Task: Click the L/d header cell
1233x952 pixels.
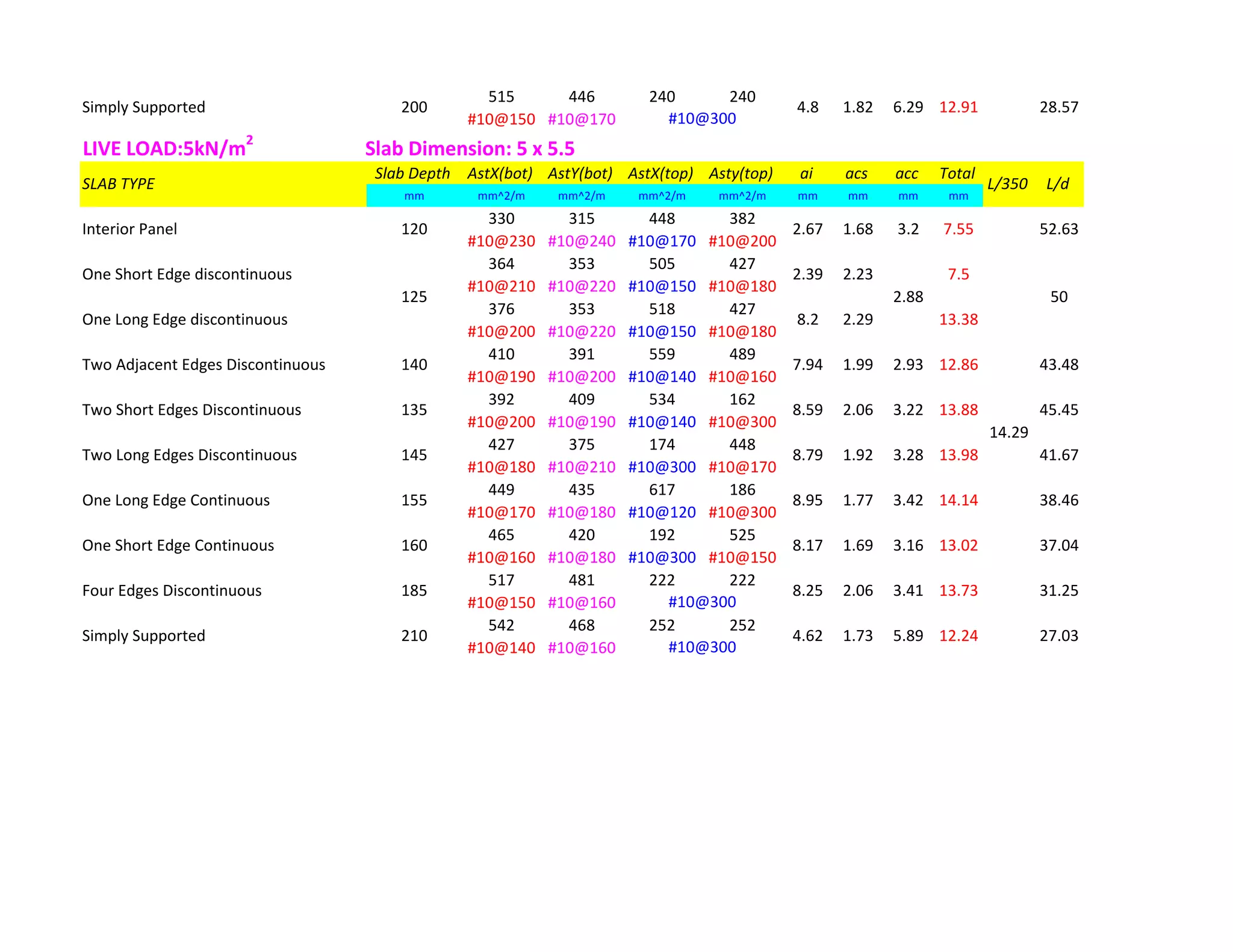Action: click(1058, 184)
